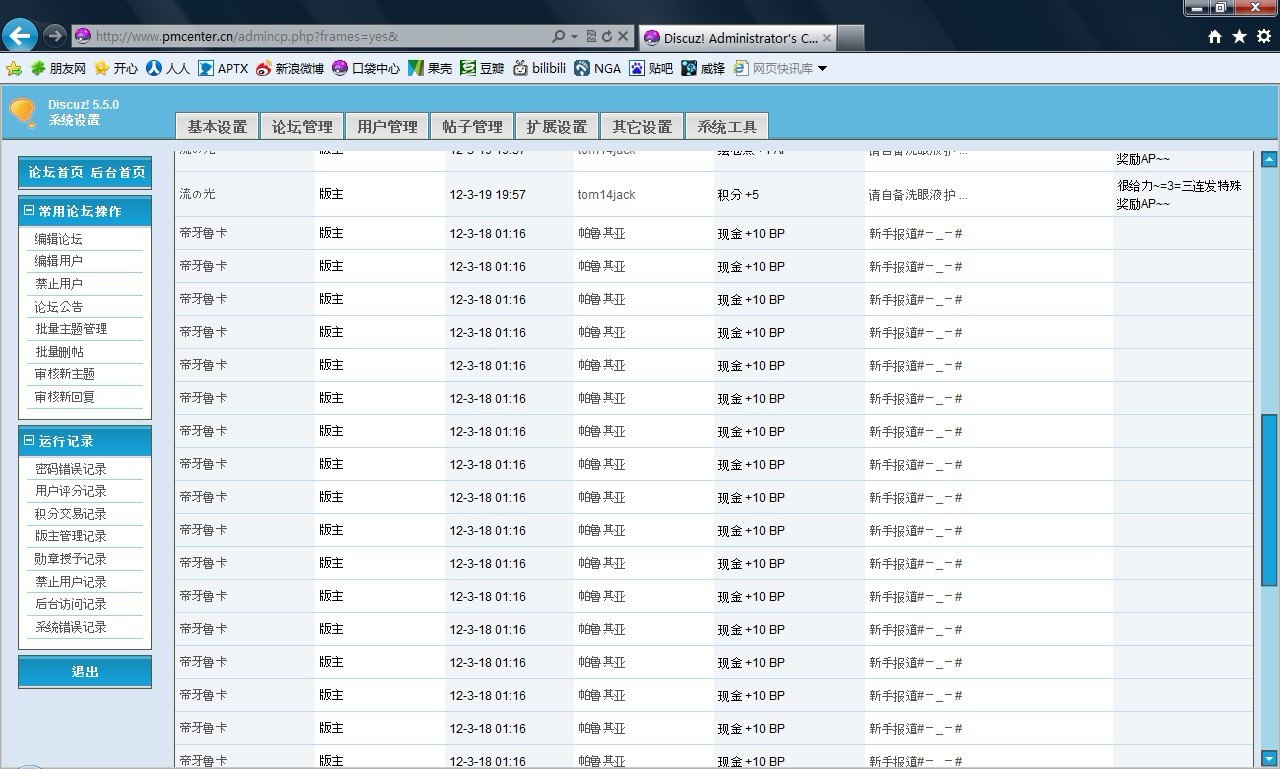Viewport: 1280px width, 769px height.
Task: Collapse the 运行记录 section
Action: point(29,440)
